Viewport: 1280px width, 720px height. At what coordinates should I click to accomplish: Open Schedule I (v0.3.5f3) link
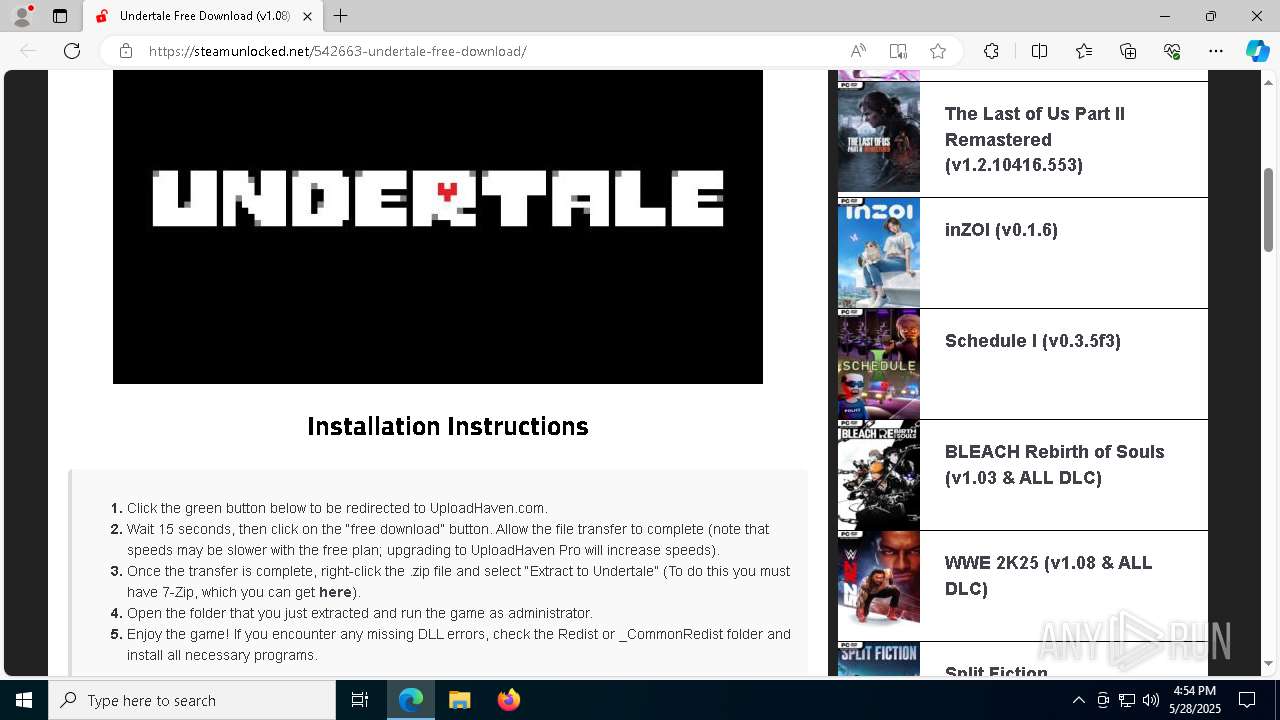1033,341
